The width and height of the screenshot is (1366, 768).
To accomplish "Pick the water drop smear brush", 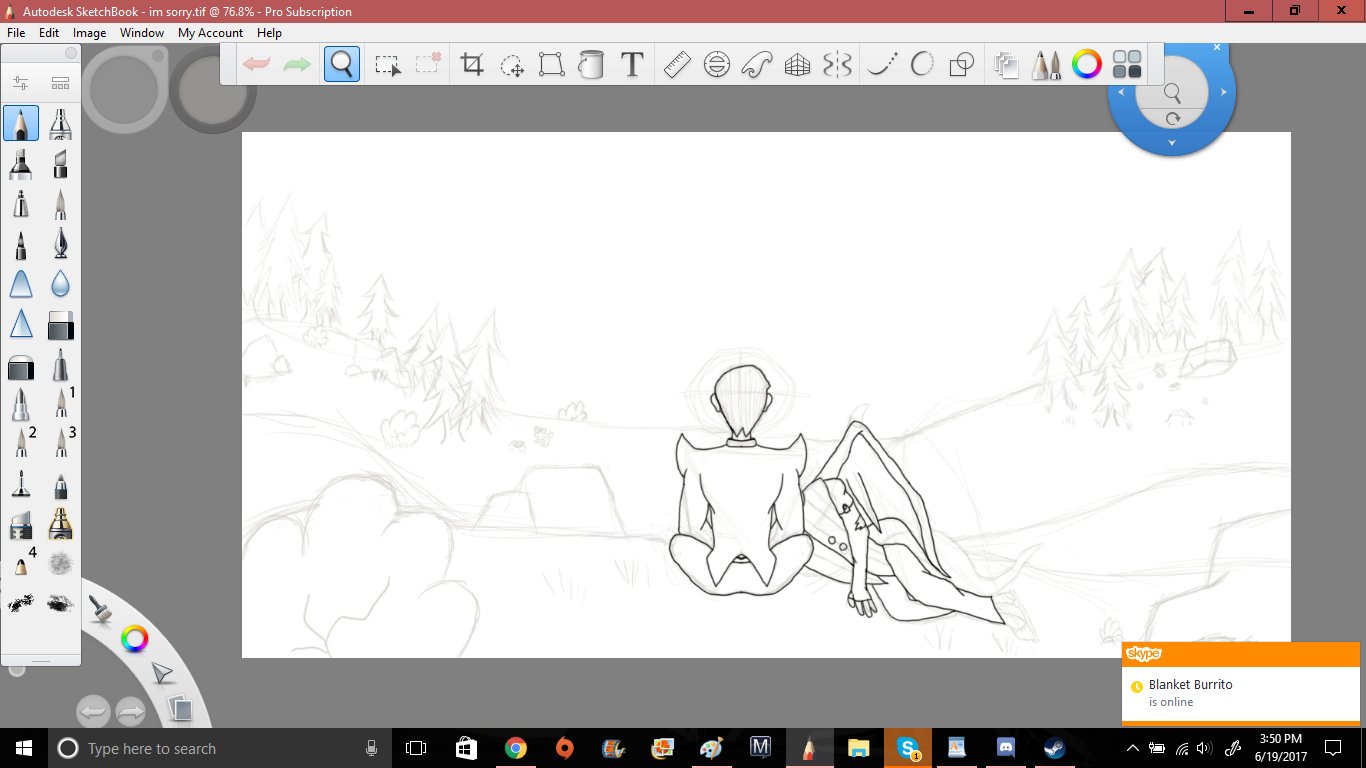I will (61, 284).
